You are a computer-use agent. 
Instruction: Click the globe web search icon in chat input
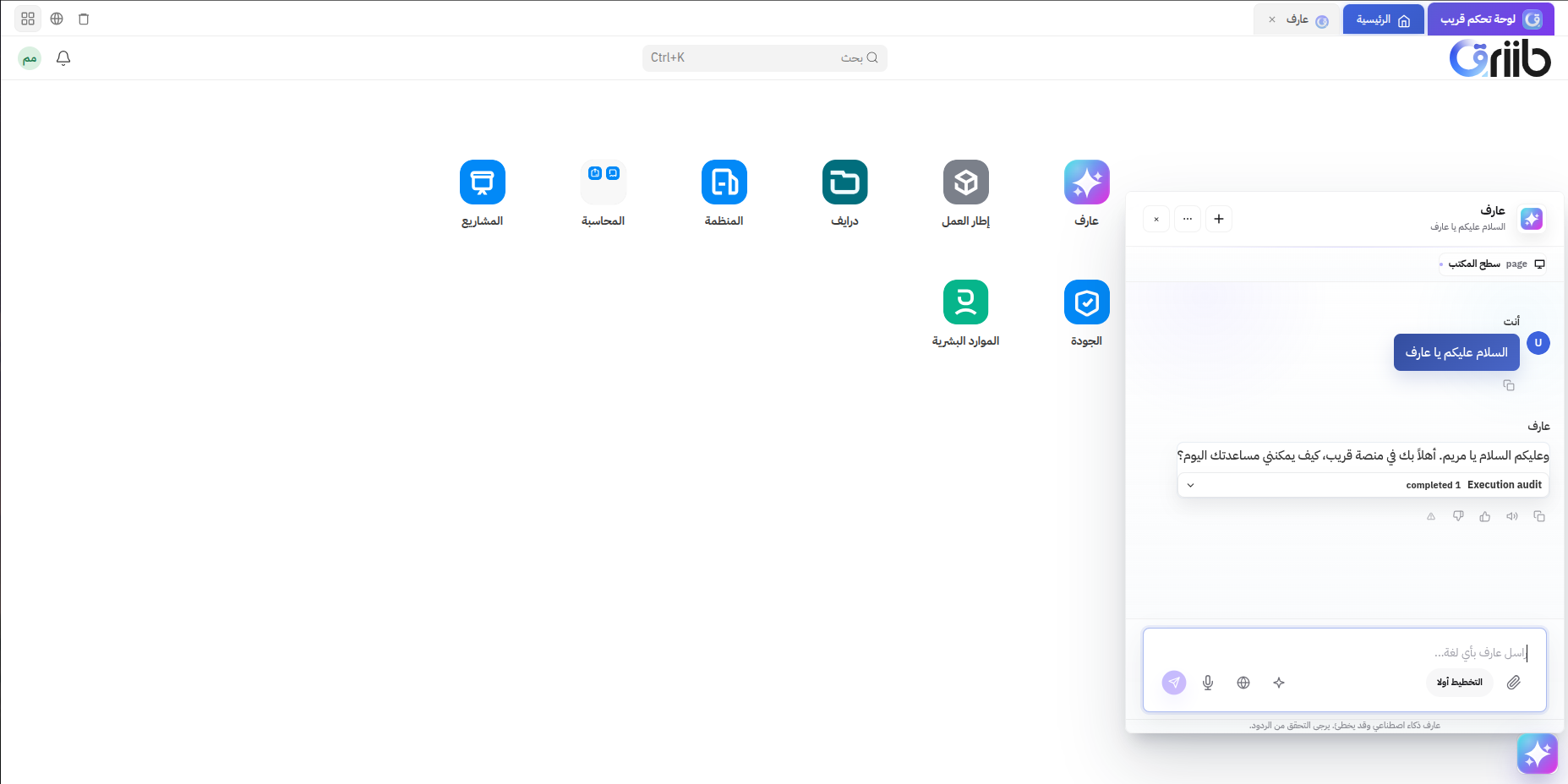1243,683
